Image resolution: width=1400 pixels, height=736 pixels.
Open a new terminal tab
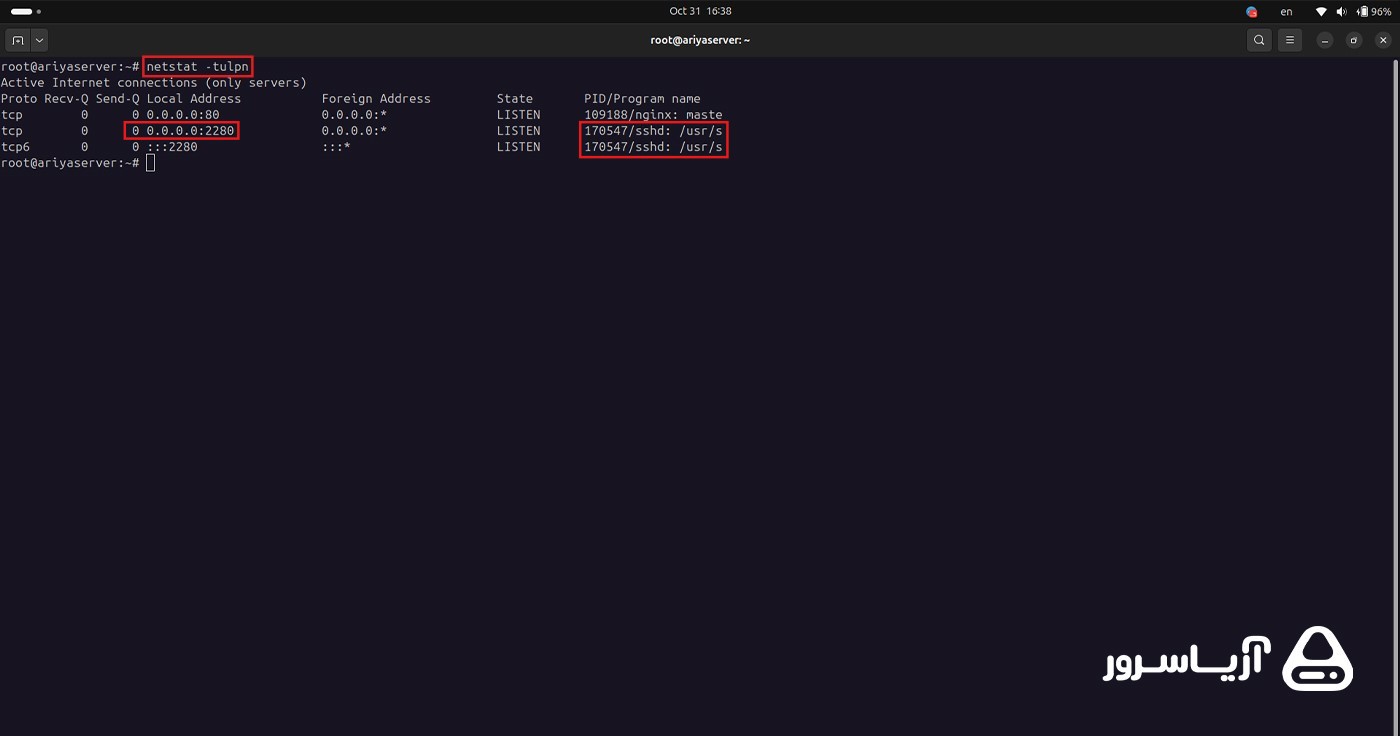click(x=18, y=40)
